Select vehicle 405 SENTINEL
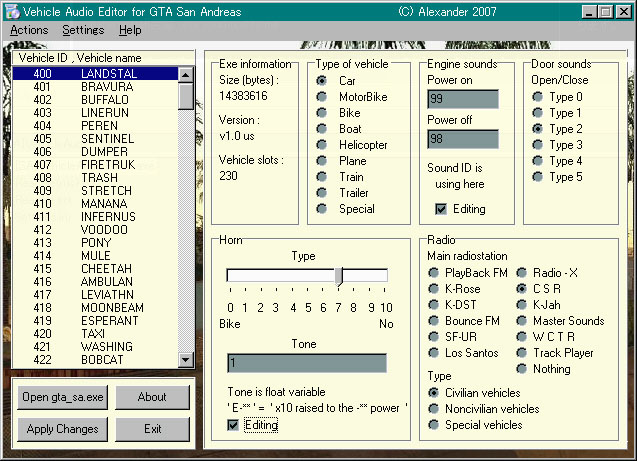 point(95,139)
